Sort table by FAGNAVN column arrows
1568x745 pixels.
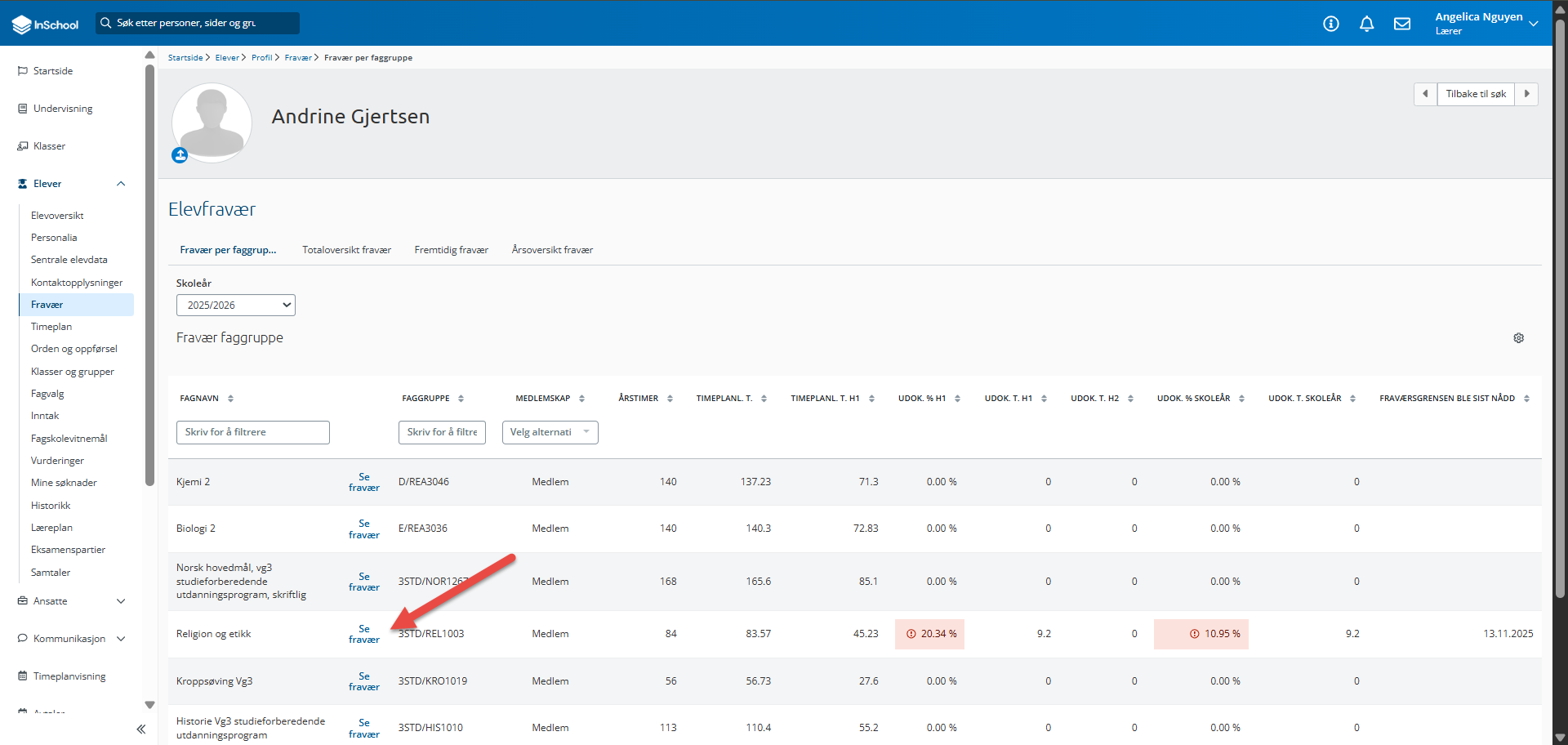(x=230, y=399)
